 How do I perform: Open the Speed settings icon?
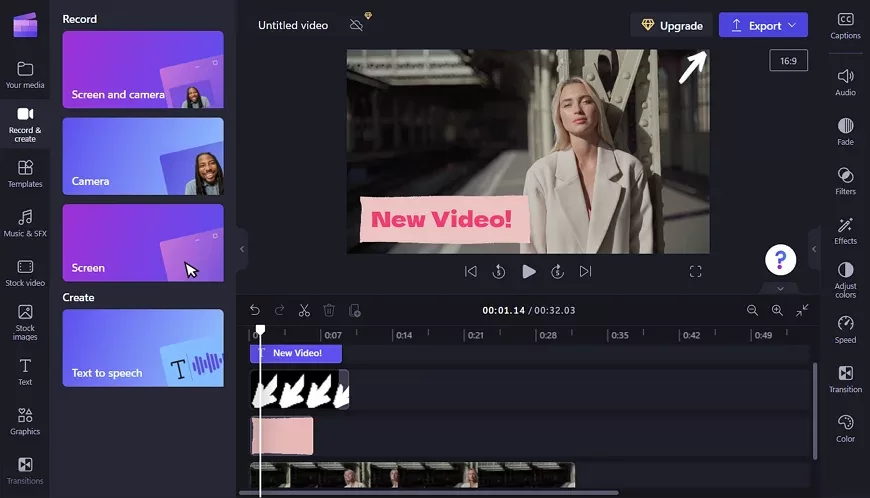click(845, 328)
